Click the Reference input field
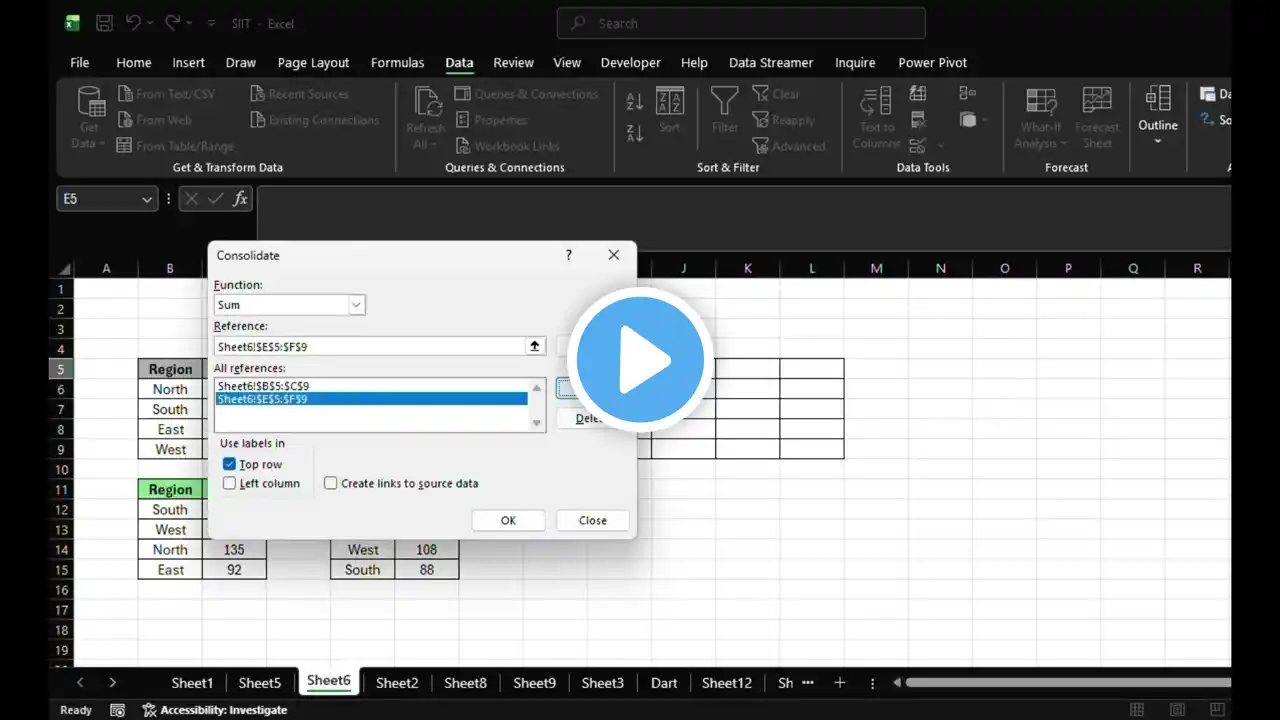This screenshot has width=1280, height=720. click(x=368, y=346)
